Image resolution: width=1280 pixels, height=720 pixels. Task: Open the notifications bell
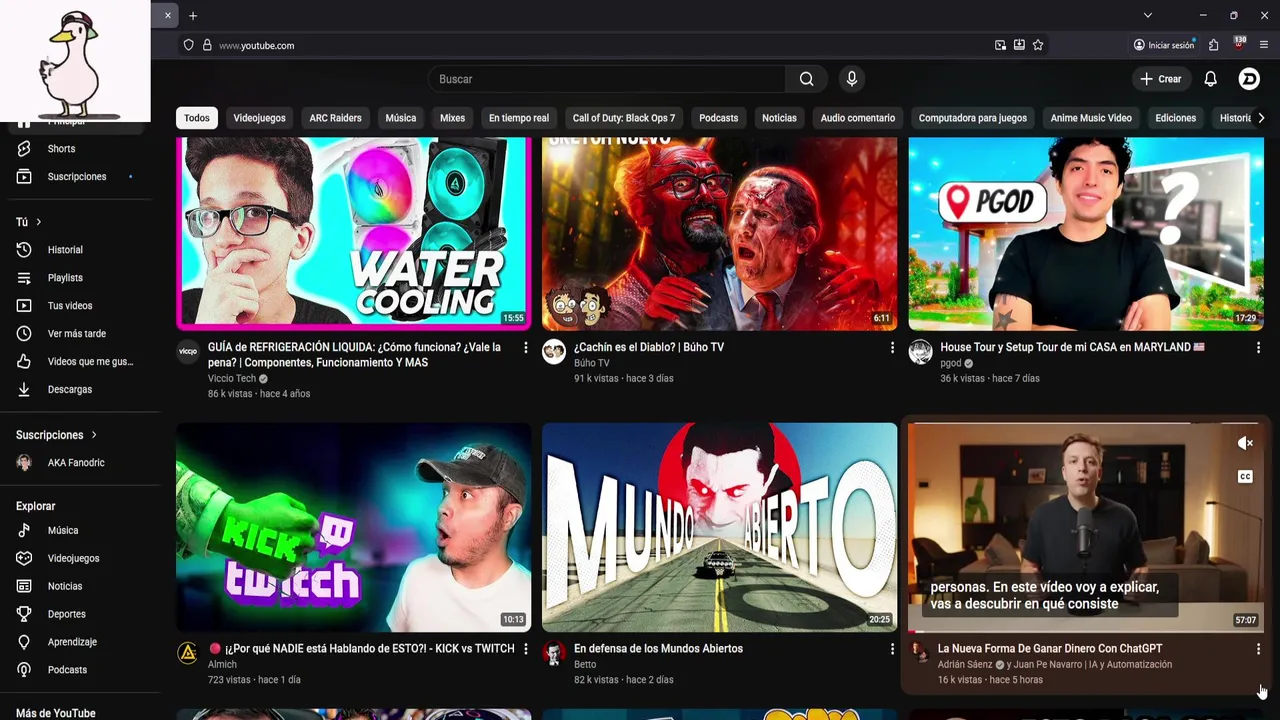pos(1211,79)
